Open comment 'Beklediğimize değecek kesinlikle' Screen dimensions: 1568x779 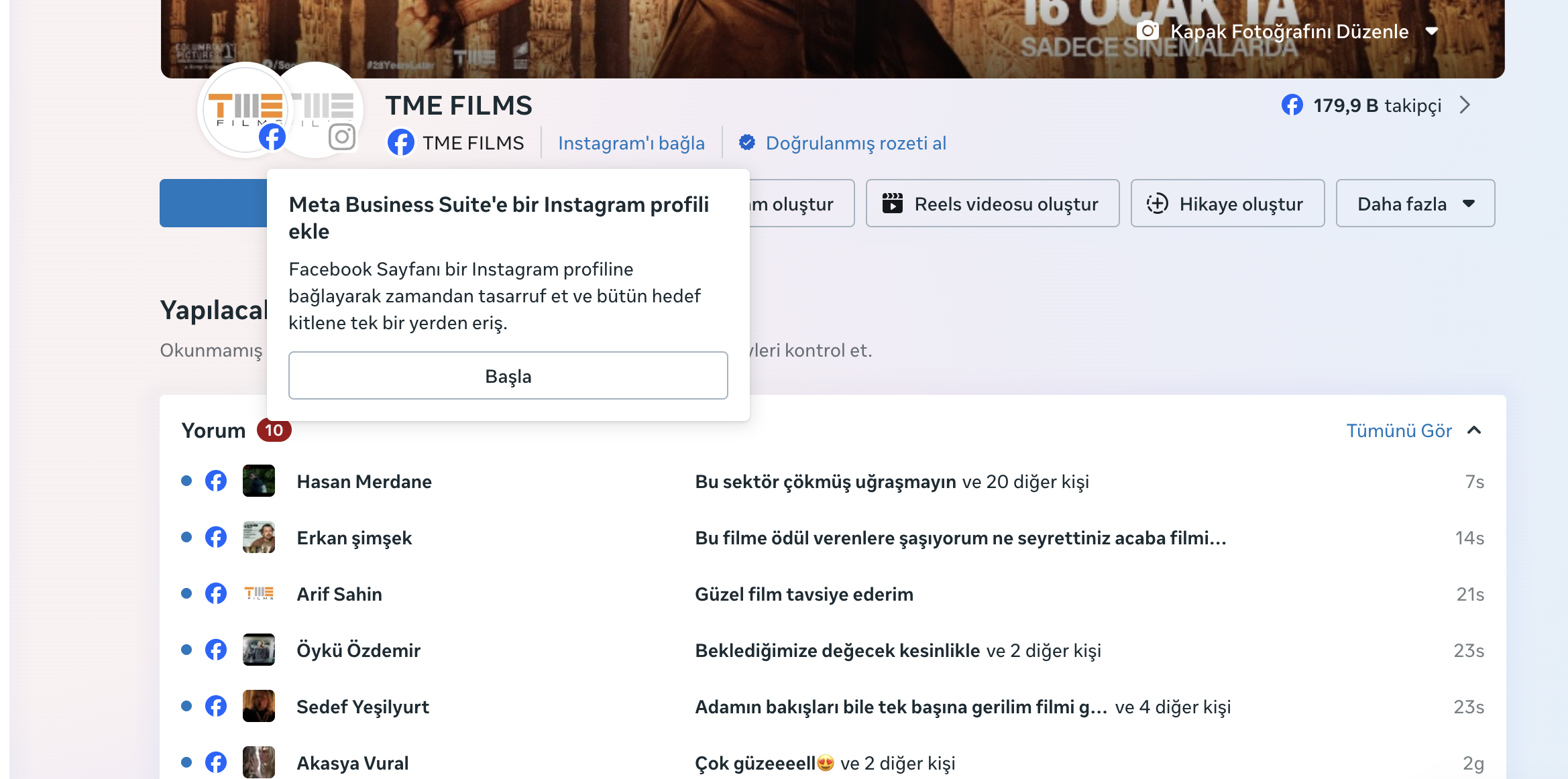[x=838, y=650]
